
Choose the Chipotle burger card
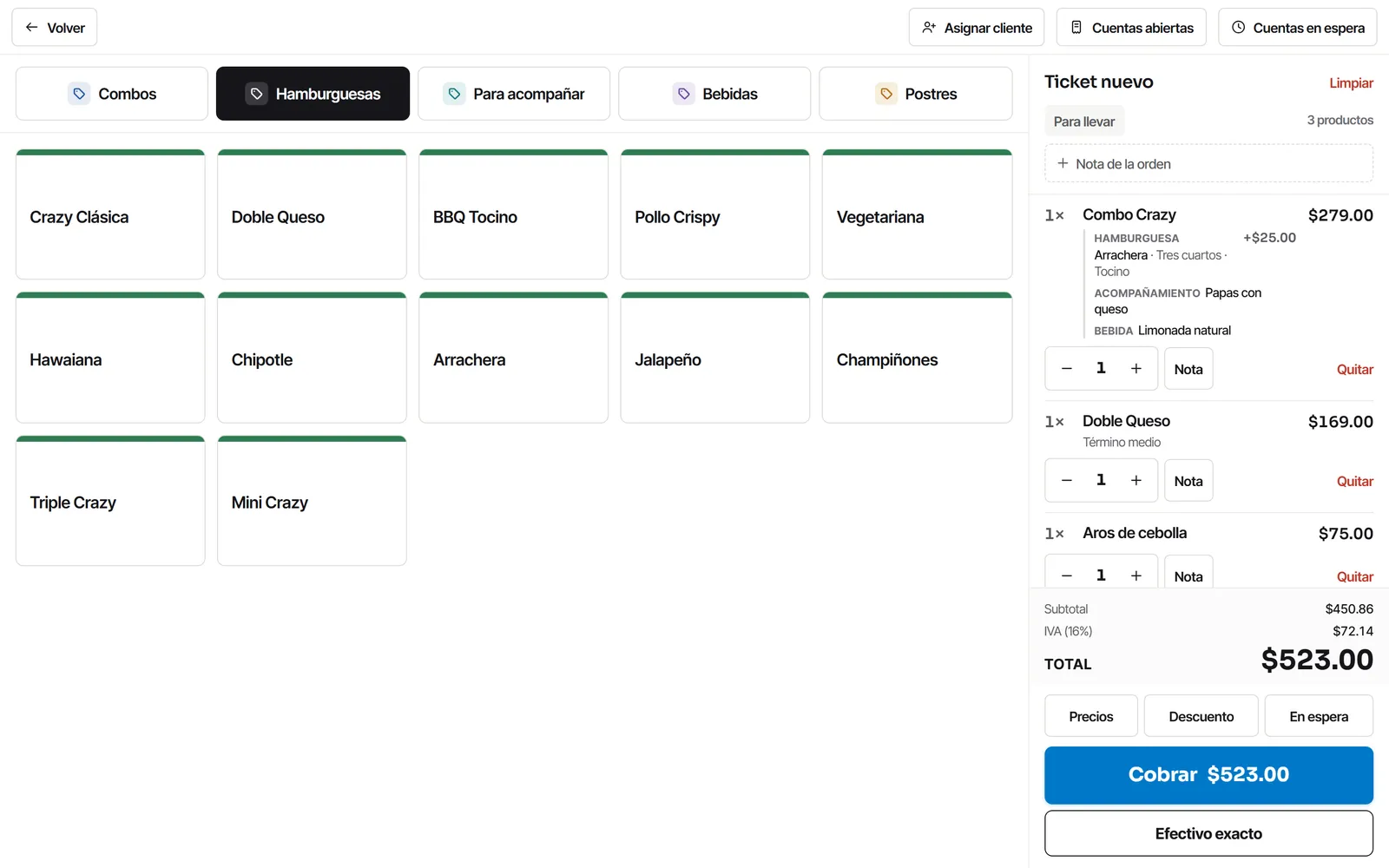[312, 358]
